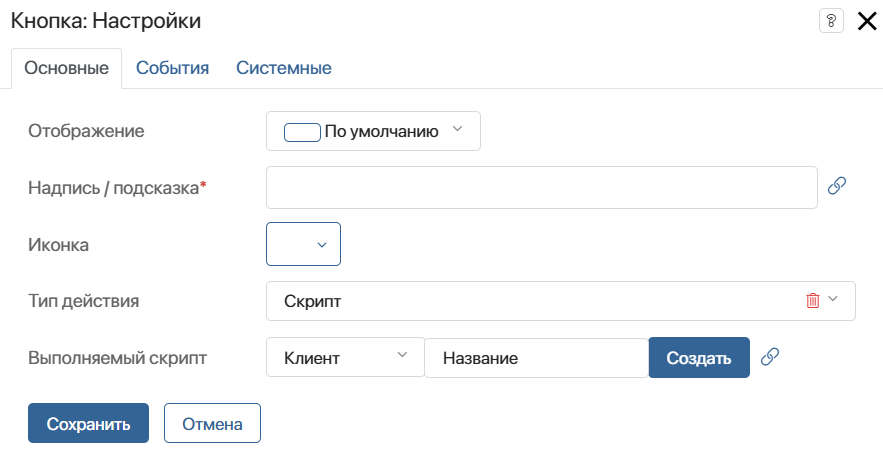
Task: Switch to the Системные tab
Action: coord(284,68)
